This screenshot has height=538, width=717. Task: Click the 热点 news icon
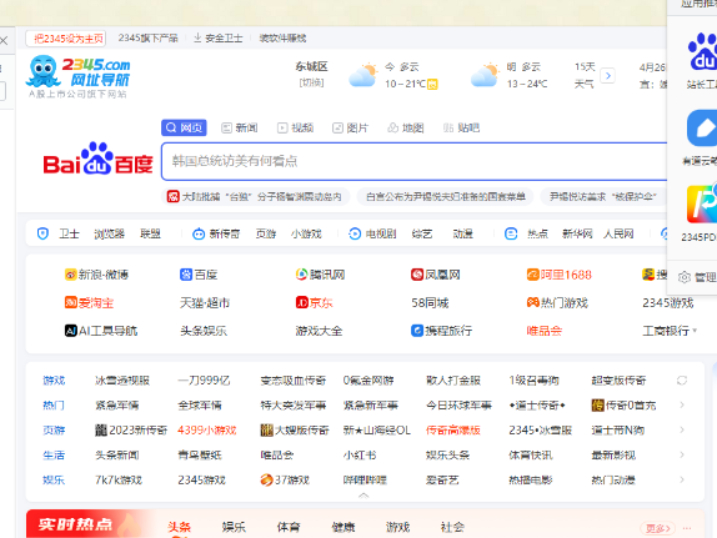[x=511, y=234]
